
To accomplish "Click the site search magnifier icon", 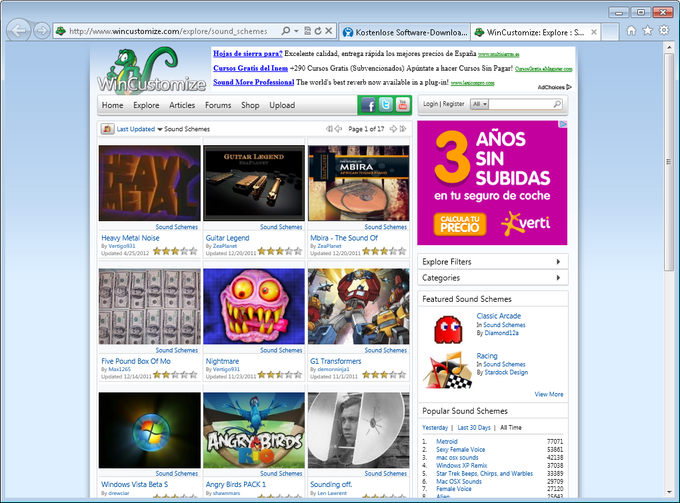I will coord(557,104).
